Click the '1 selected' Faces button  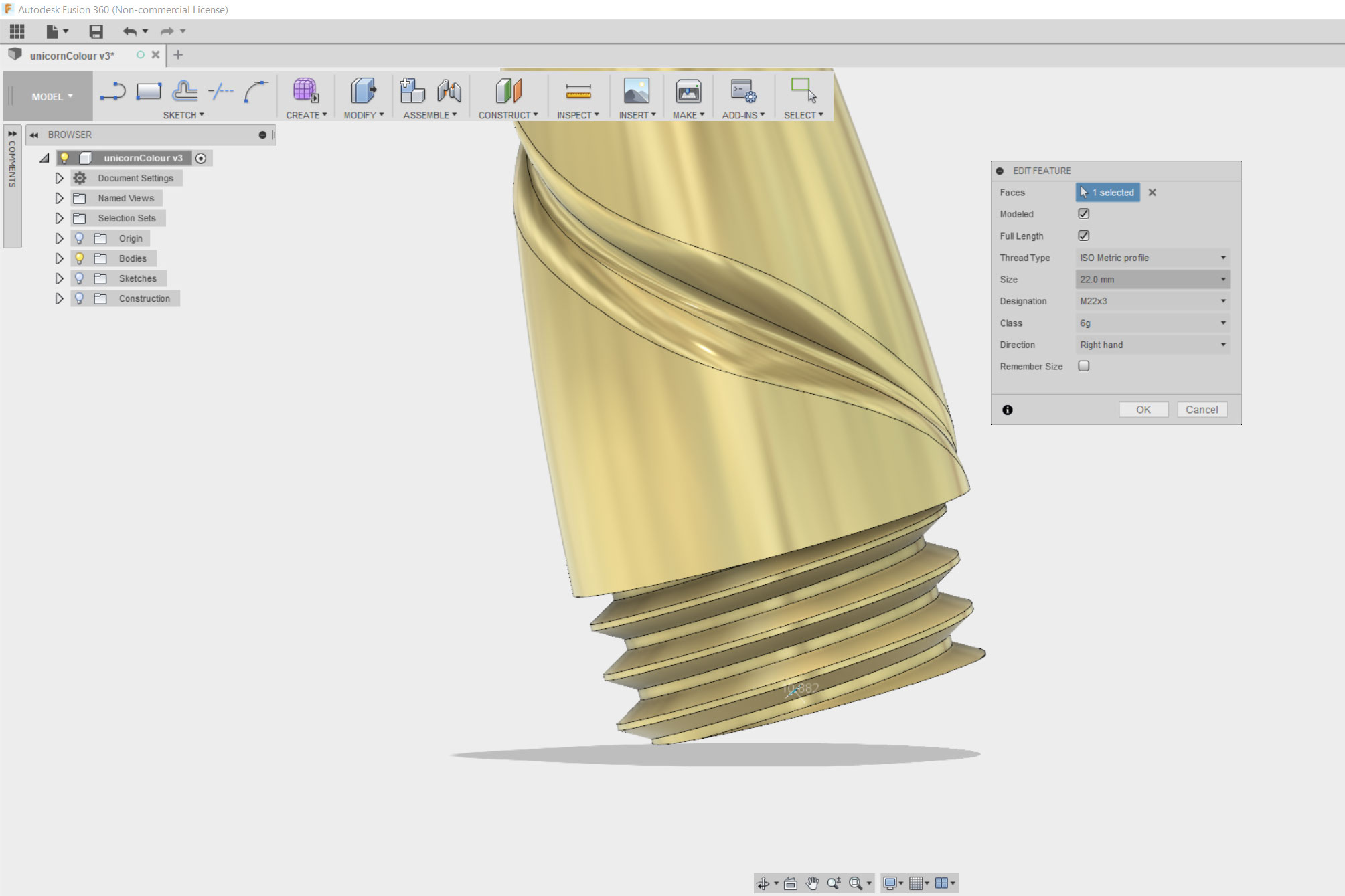pyautogui.click(x=1108, y=193)
